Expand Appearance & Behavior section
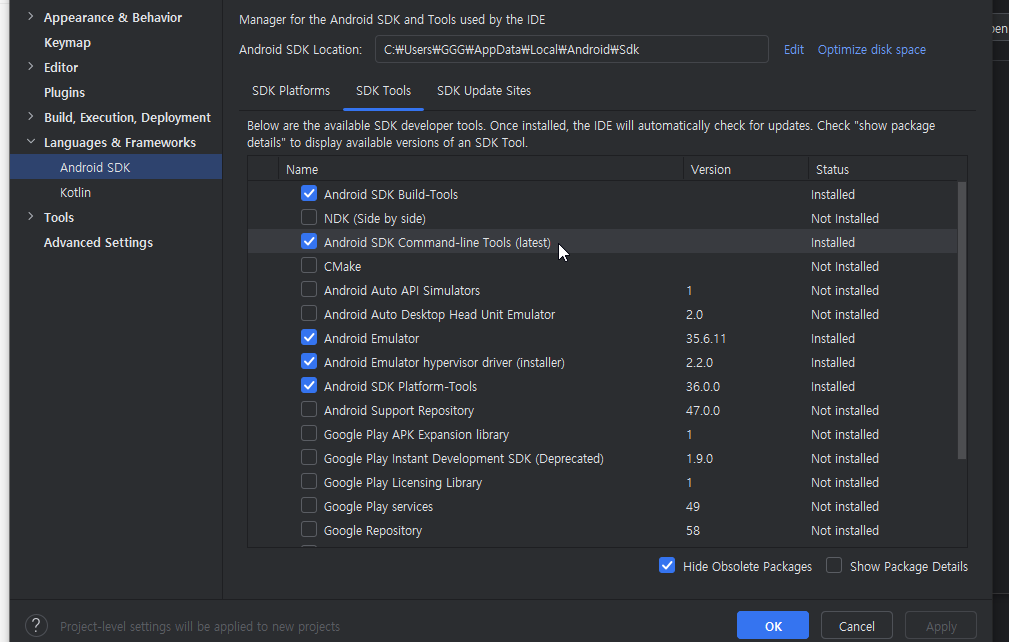This screenshot has height=642, width=1009. [x=30, y=17]
